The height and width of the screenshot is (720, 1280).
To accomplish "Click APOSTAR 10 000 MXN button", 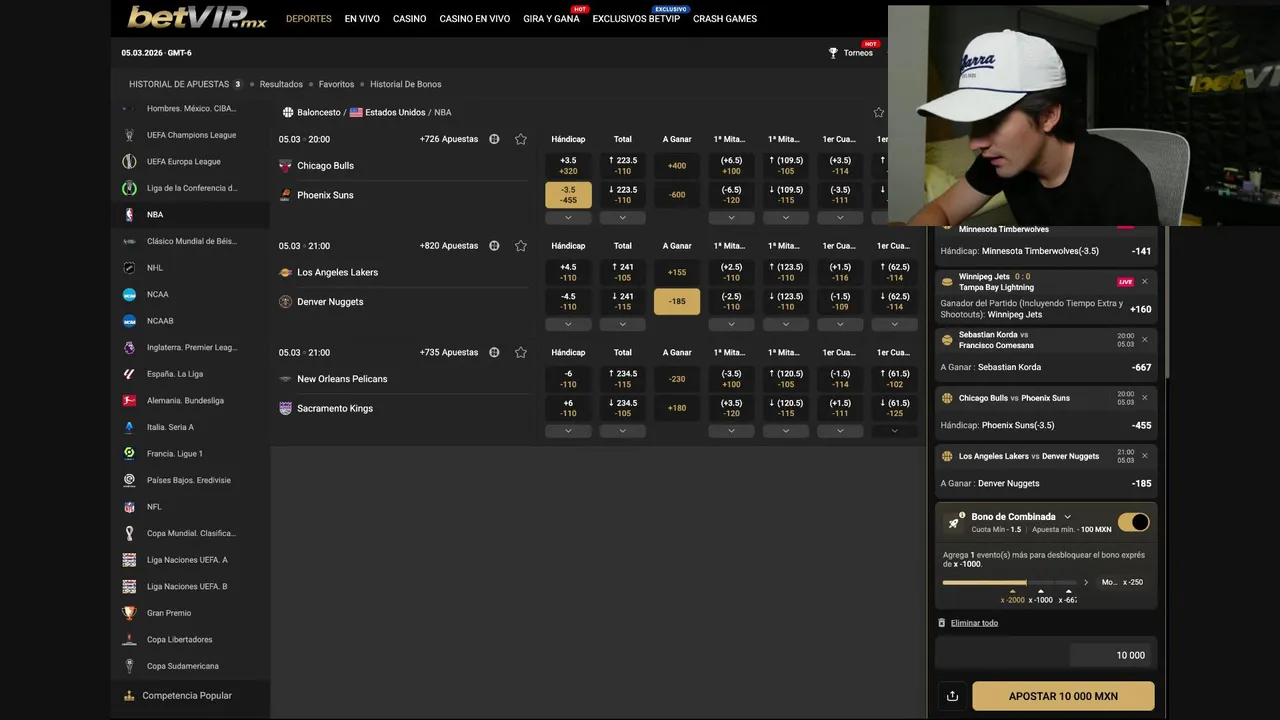I will [1063, 696].
